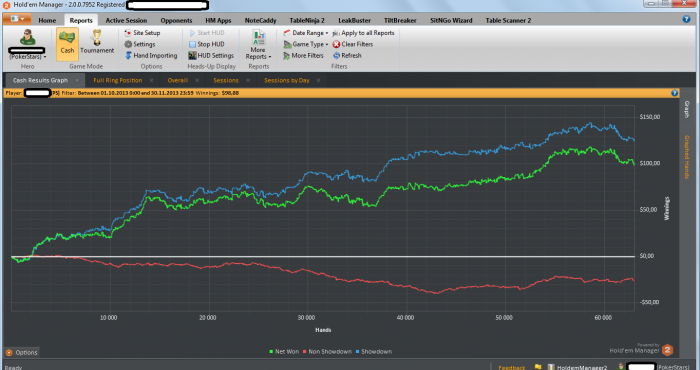Viewport: 700px width, 370px height.
Task: Close the Overall report tab
Action: tap(197, 80)
